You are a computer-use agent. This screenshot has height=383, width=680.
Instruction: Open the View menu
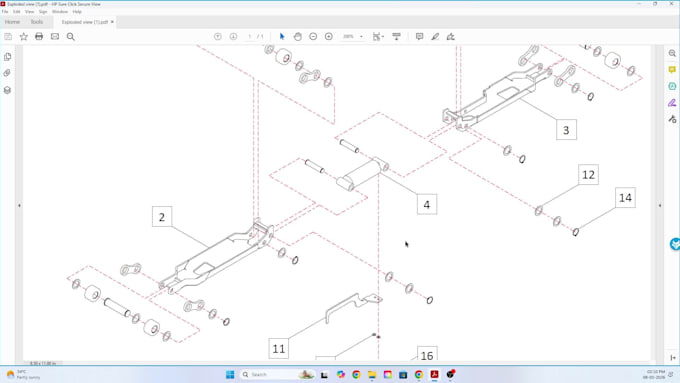[29, 12]
